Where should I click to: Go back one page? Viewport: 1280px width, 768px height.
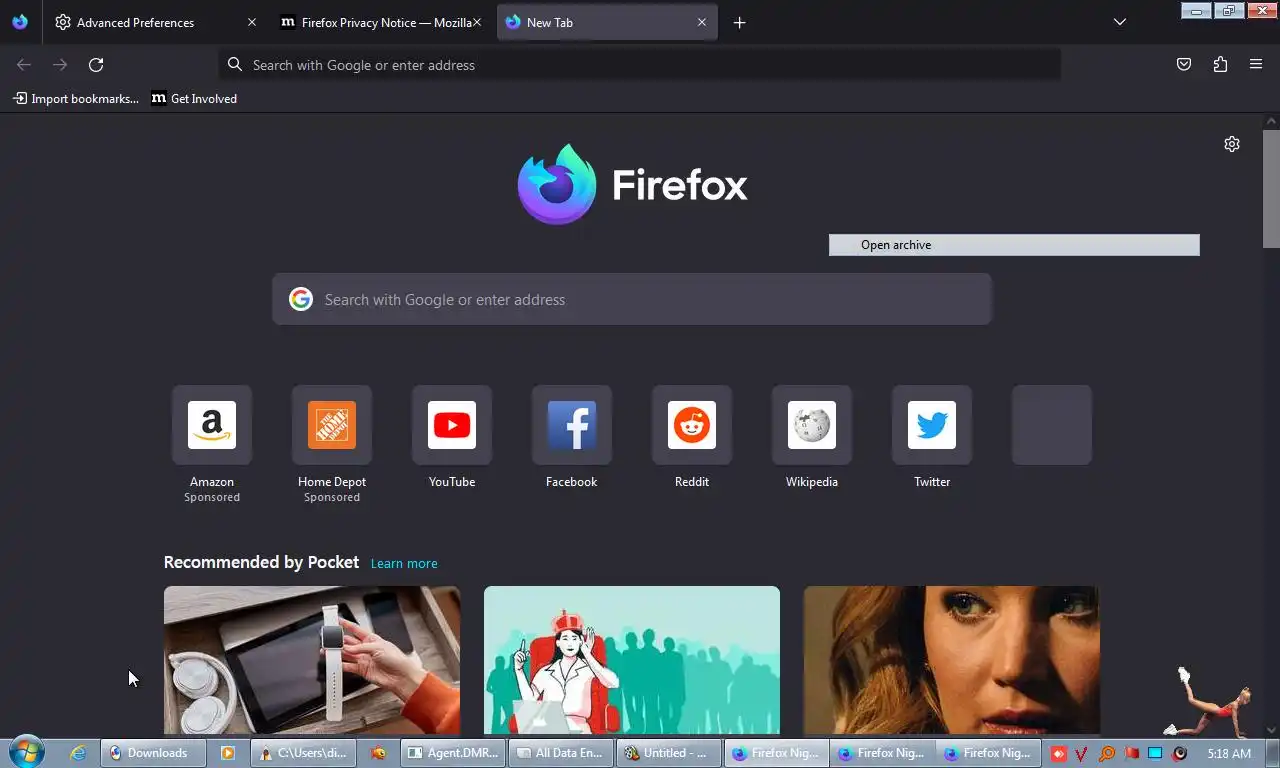click(24, 65)
